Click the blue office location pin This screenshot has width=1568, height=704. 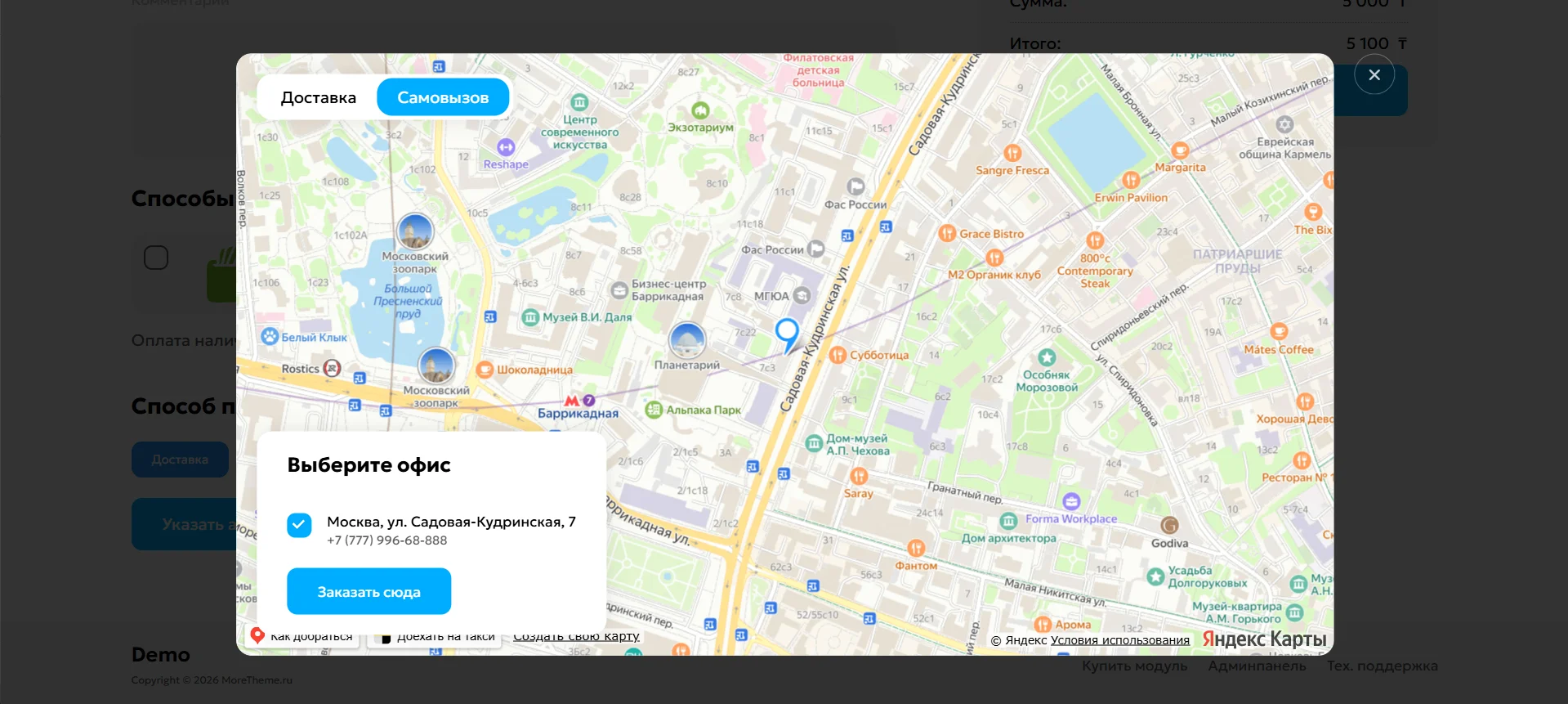[x=787, y=332]
